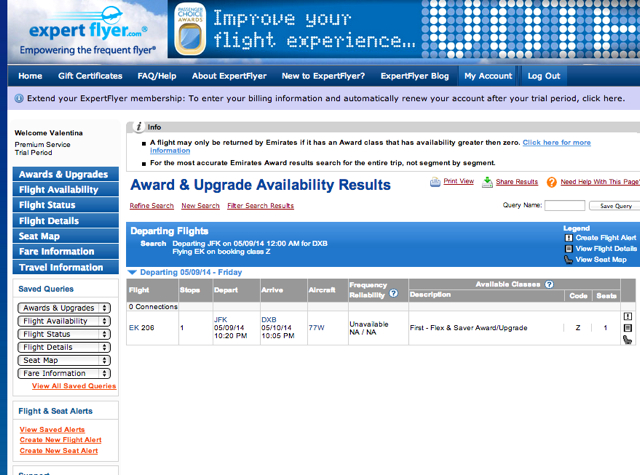
Task: Click the 77W aircraft link
Action: pyautogui.click(x=316, y=328)
